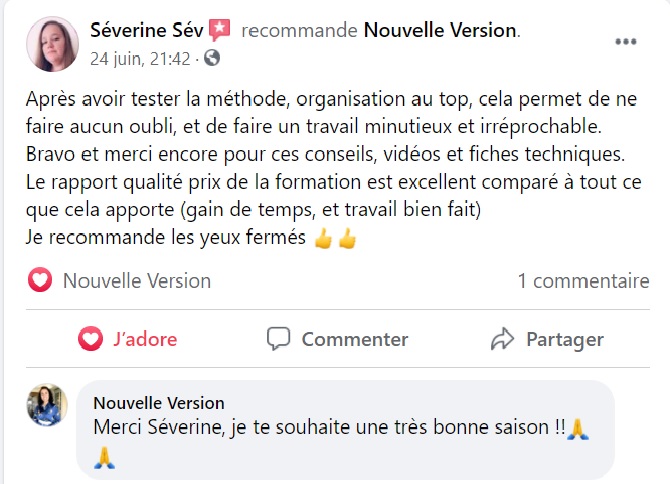
Task: Click the '24 juin, 21:42' timestamp
Action: coord(140,59)
